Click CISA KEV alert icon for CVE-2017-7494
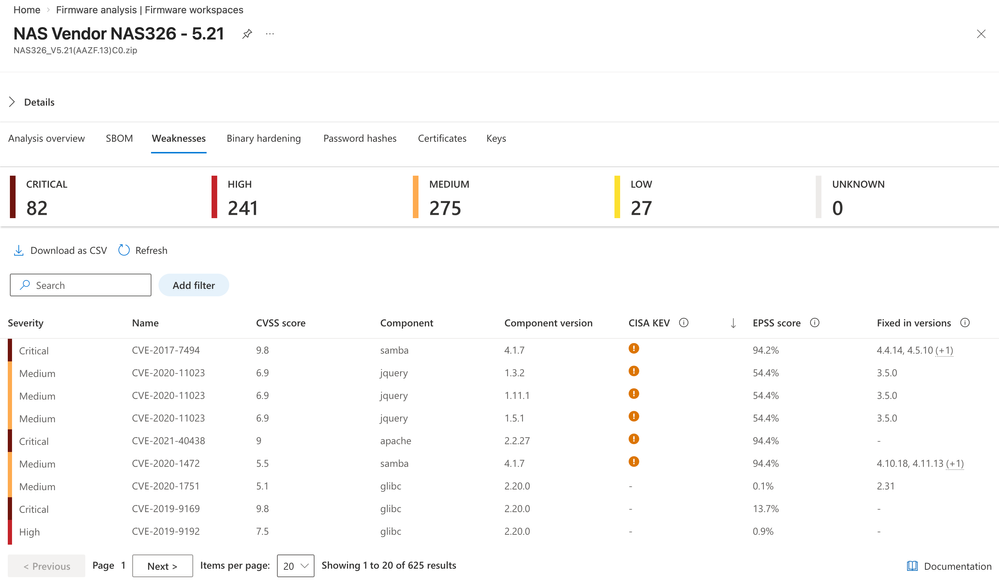Image resolution: width=999 pixels, height=582 pixels. [633, 348]
